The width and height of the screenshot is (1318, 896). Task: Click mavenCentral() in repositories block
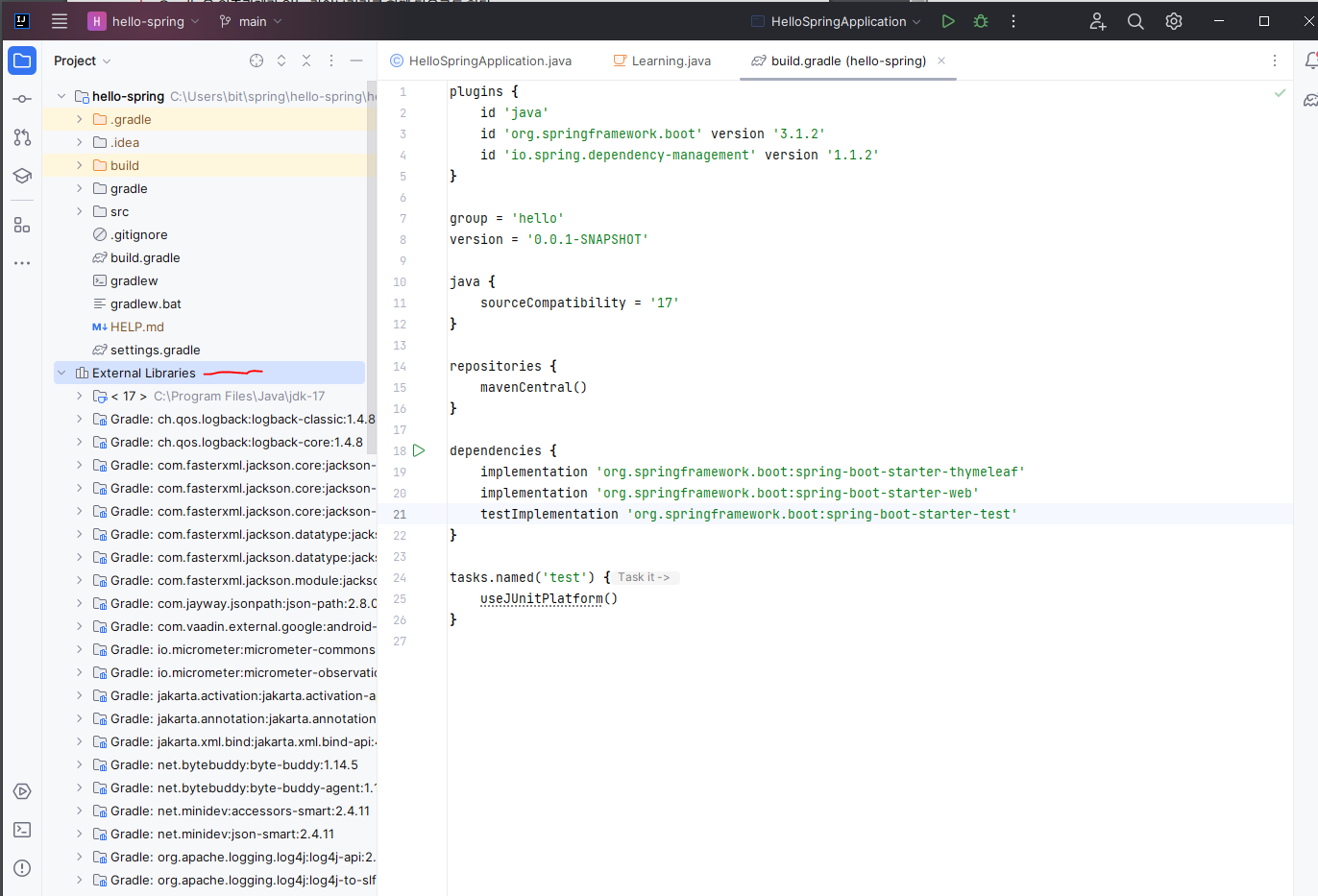click(533, 387)
